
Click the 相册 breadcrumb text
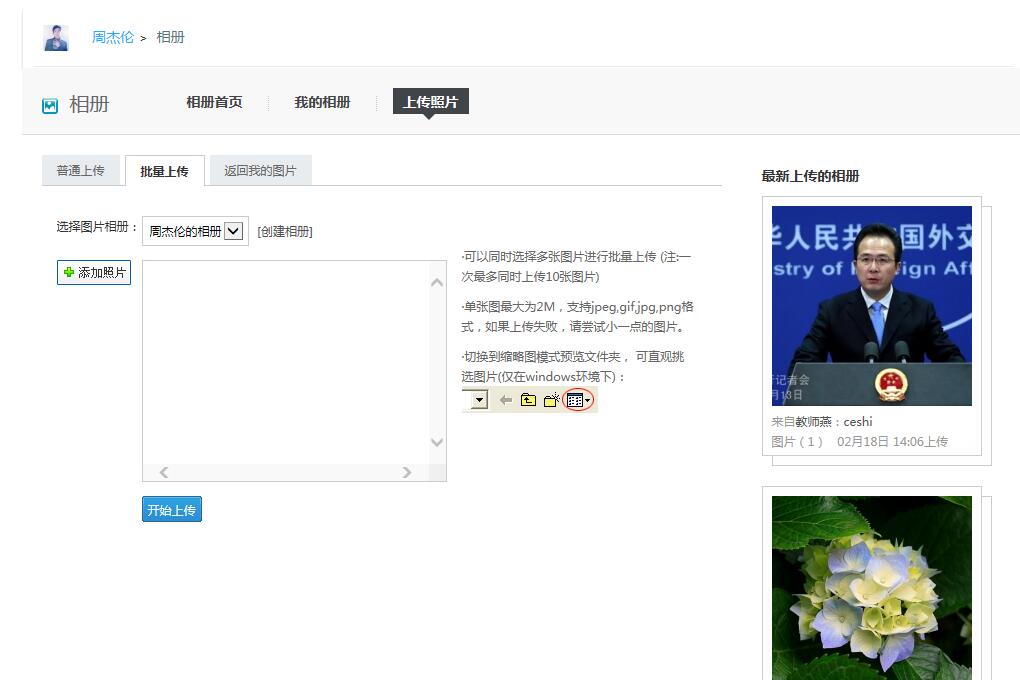[x=170, y=37]
